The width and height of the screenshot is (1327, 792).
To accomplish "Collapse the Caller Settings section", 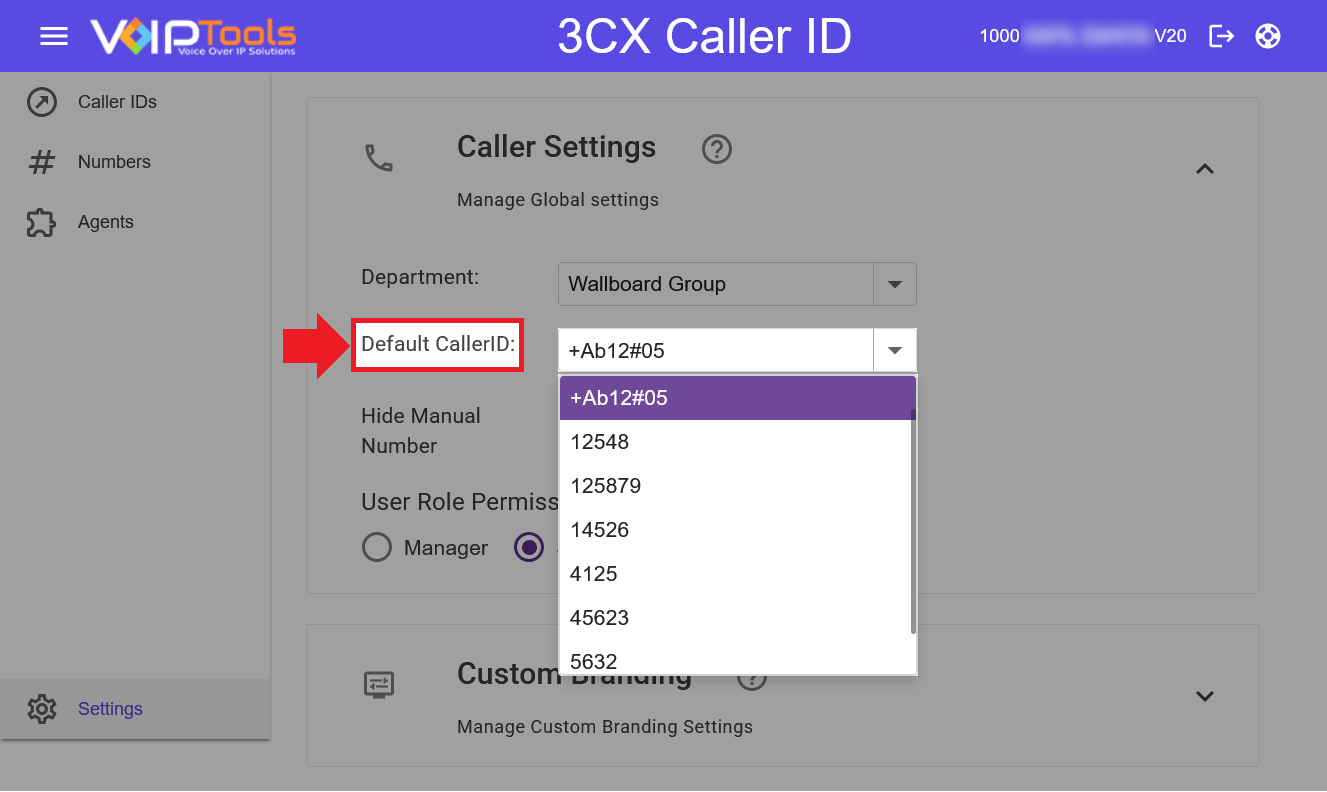I will click(x=1205, y=168).
